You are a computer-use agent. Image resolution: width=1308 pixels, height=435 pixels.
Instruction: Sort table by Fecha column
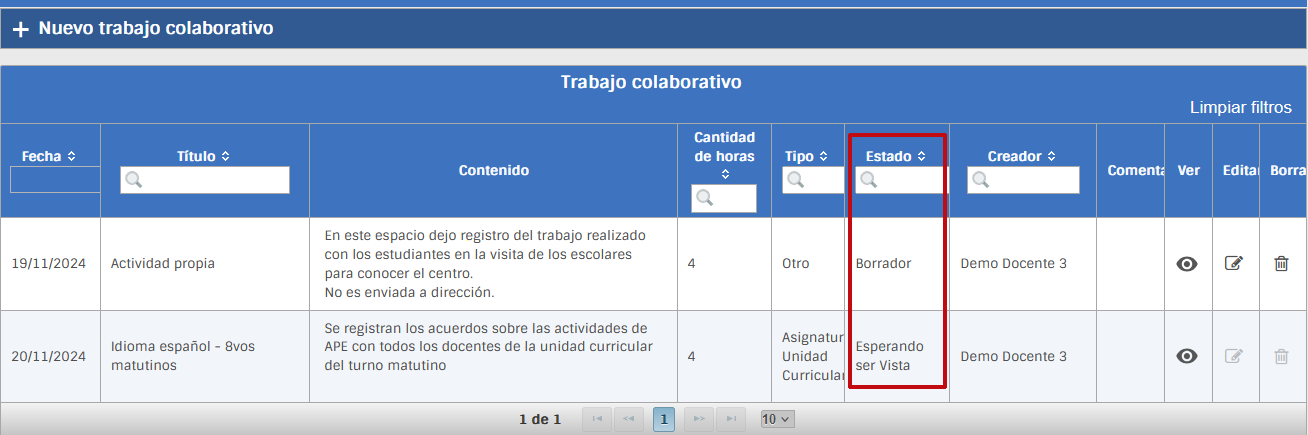[71, 156]
